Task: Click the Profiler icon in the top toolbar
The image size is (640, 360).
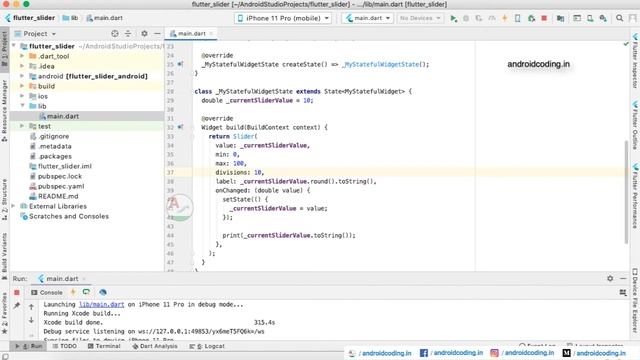Action: coord(492,18)
